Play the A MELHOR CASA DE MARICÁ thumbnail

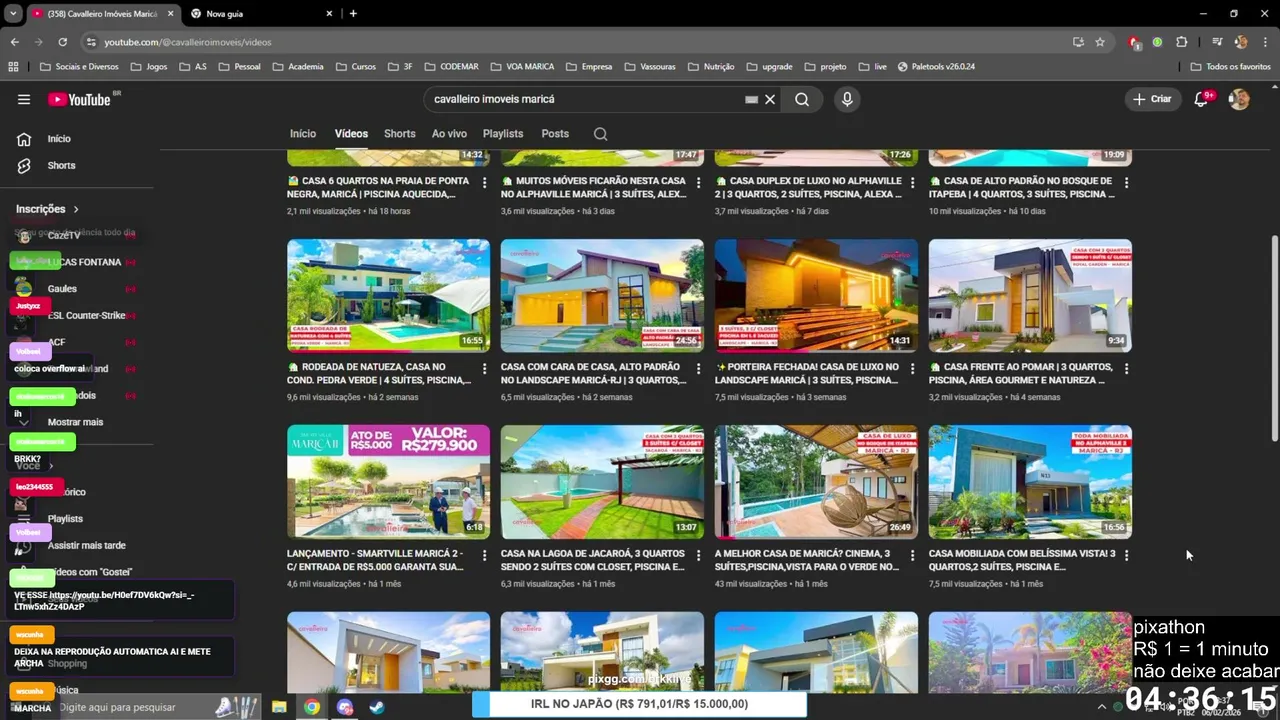[x=816, y=482]
